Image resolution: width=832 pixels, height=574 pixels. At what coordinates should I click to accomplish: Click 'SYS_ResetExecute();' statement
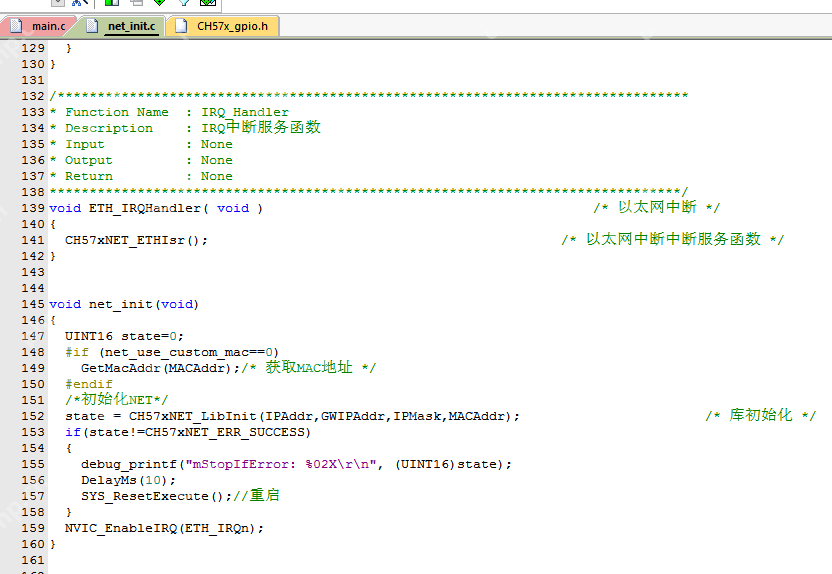click(x=157, y=496)
